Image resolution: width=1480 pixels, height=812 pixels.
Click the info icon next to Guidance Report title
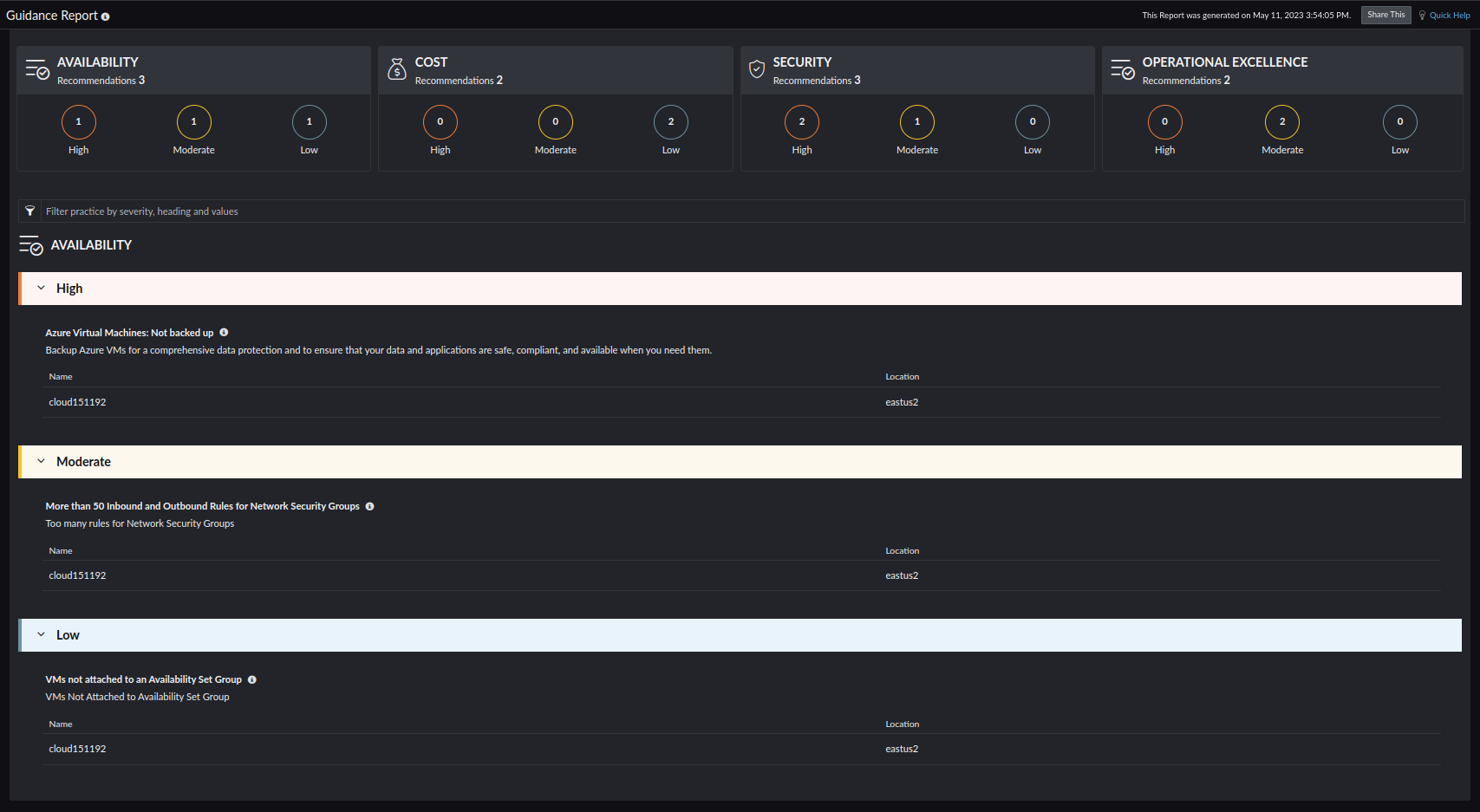(x=106, y=16)
